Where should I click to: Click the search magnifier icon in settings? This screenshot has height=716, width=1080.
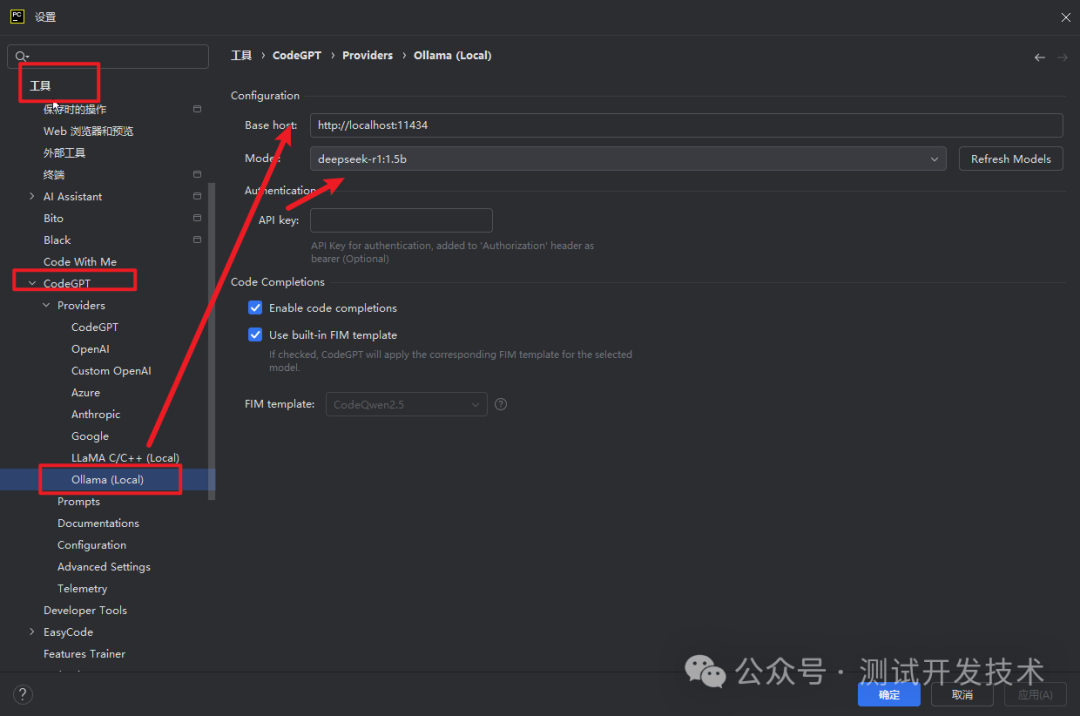(x=21, y=56)
